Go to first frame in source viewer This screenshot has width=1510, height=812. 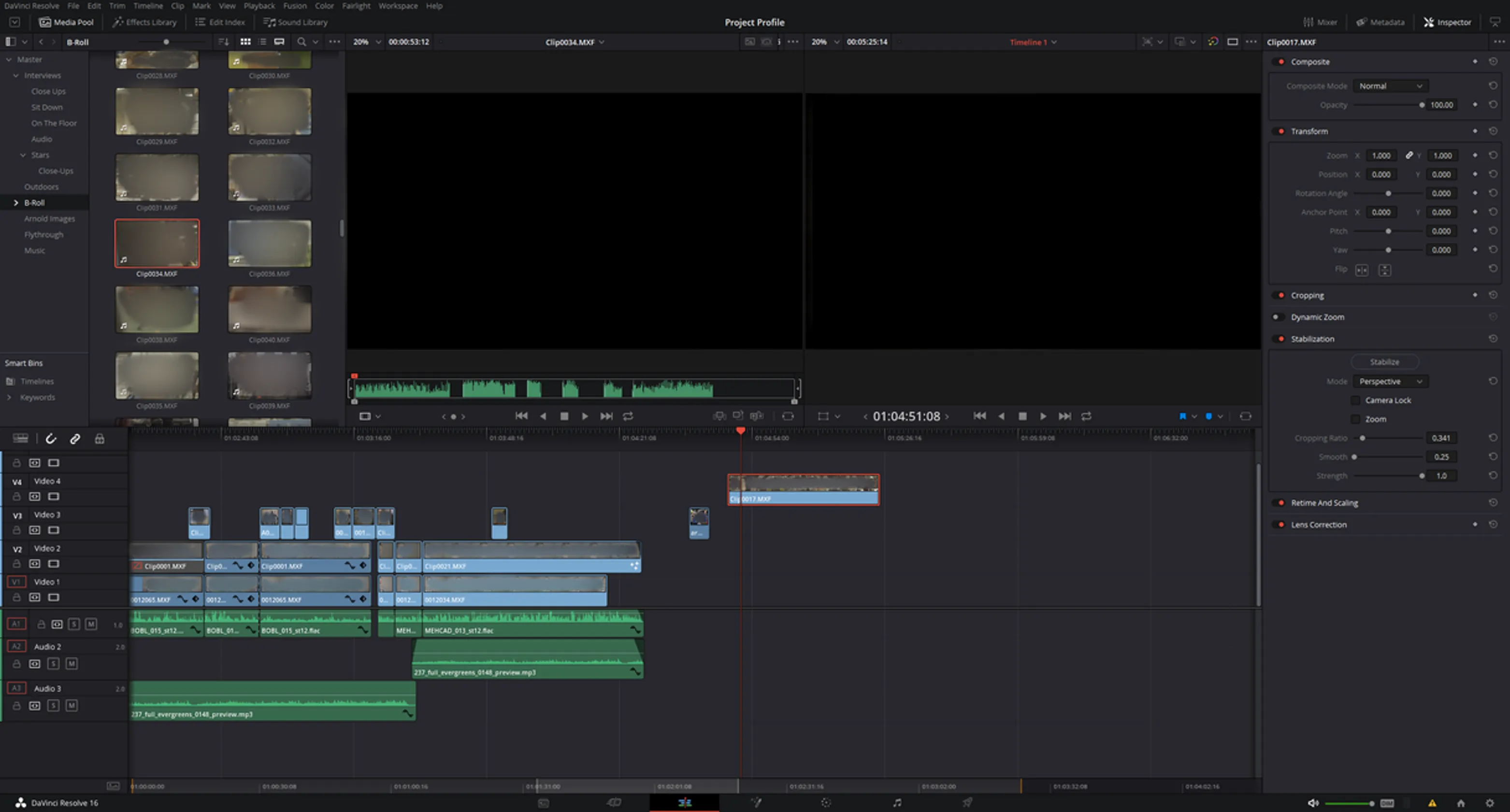coord(521,416)
